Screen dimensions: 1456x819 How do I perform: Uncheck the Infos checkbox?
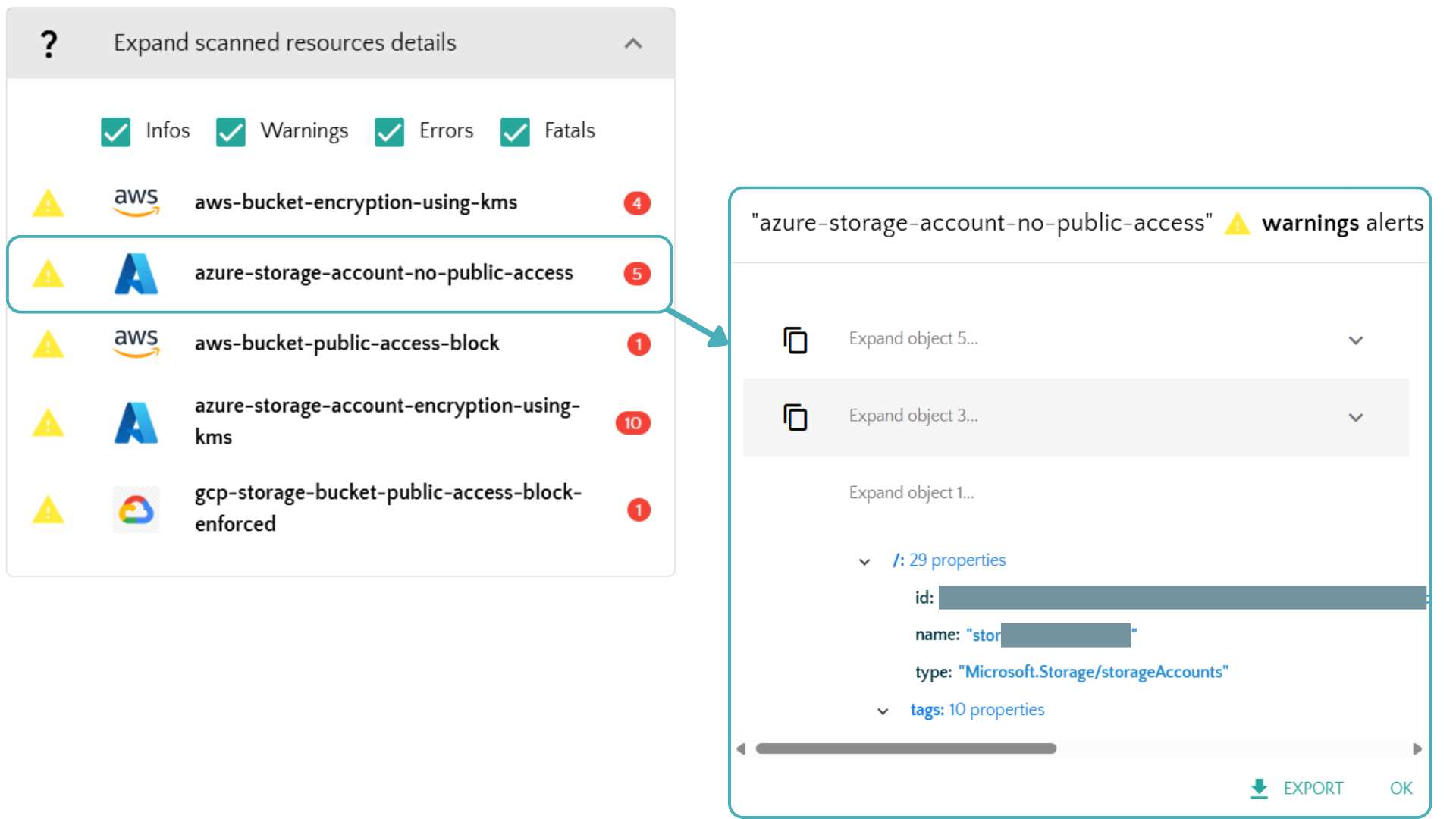(116, 131)
